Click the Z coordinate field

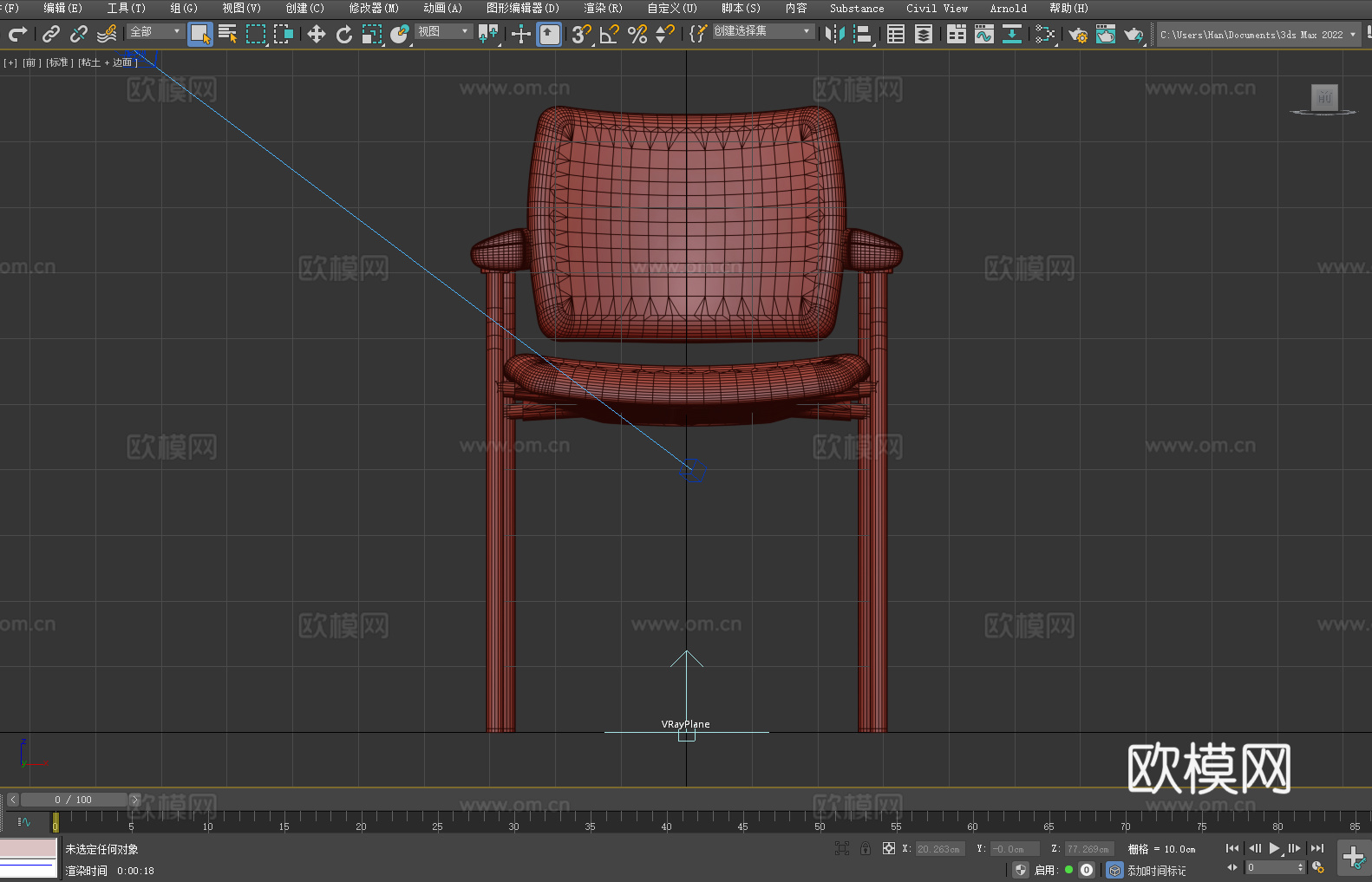point(1088,849)
